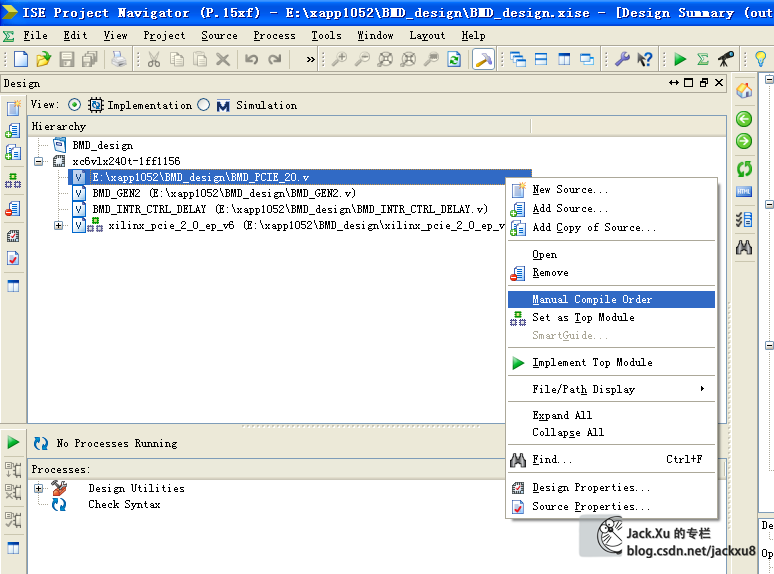Select BMD_design project node
774x574 pixels.
click(x=102, y=146)
